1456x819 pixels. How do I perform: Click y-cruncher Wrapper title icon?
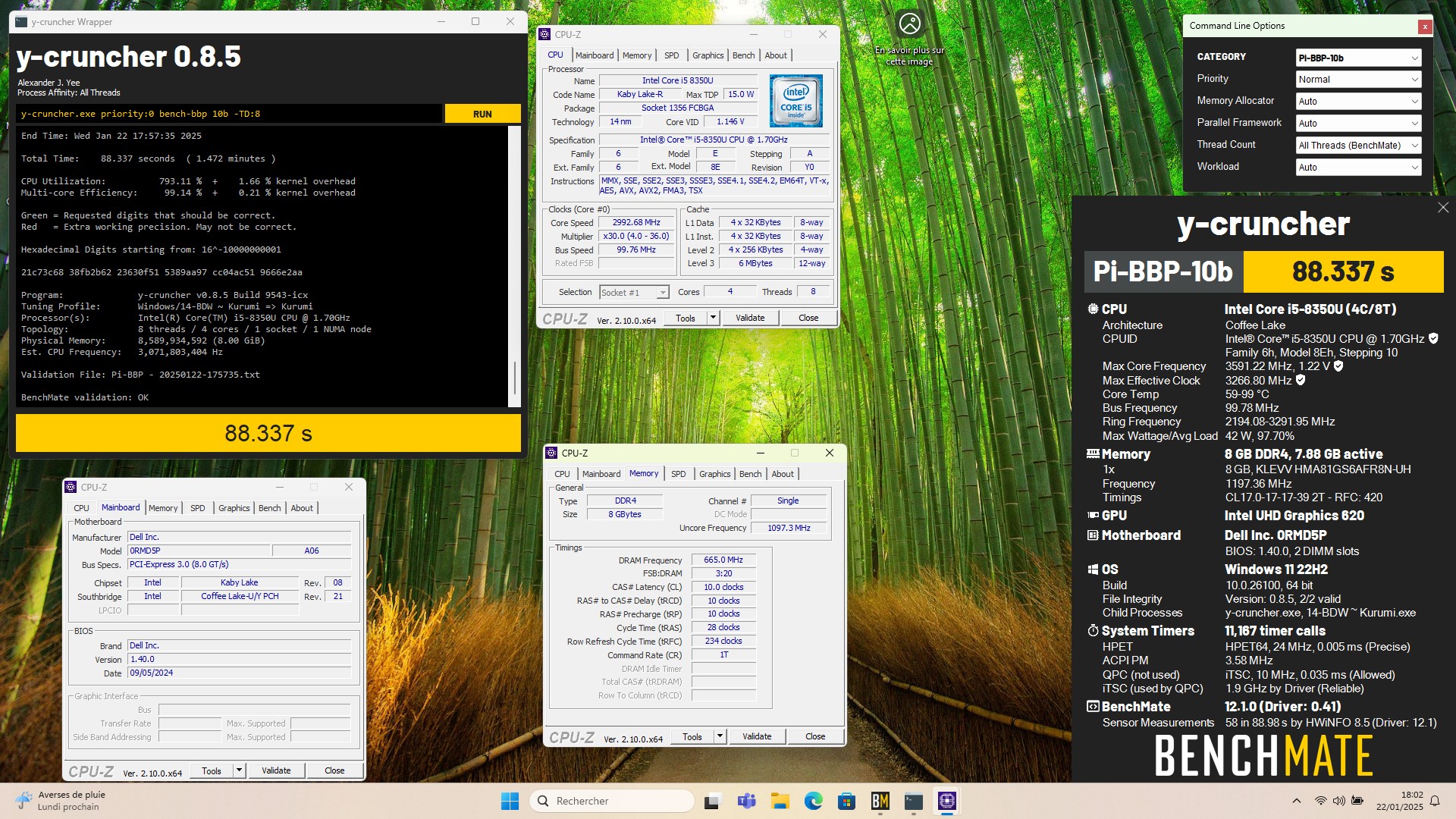point(21,22)
